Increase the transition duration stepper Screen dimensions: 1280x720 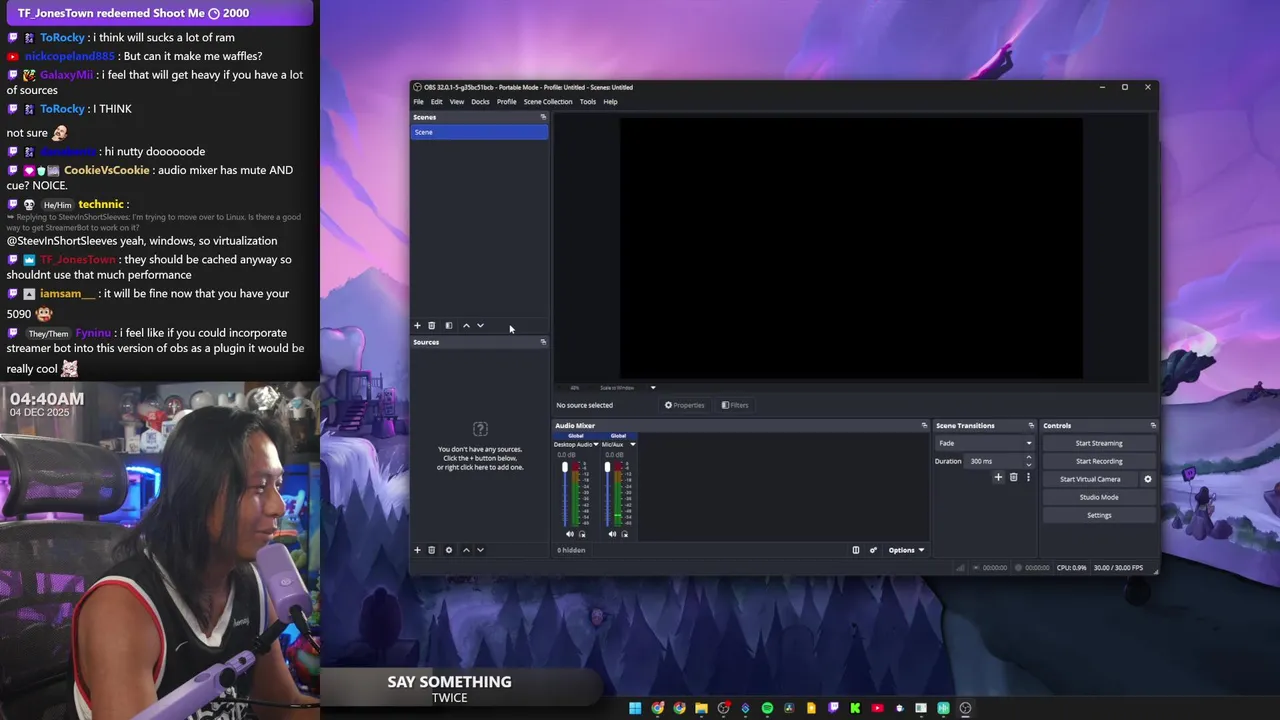click(1028, 458)
